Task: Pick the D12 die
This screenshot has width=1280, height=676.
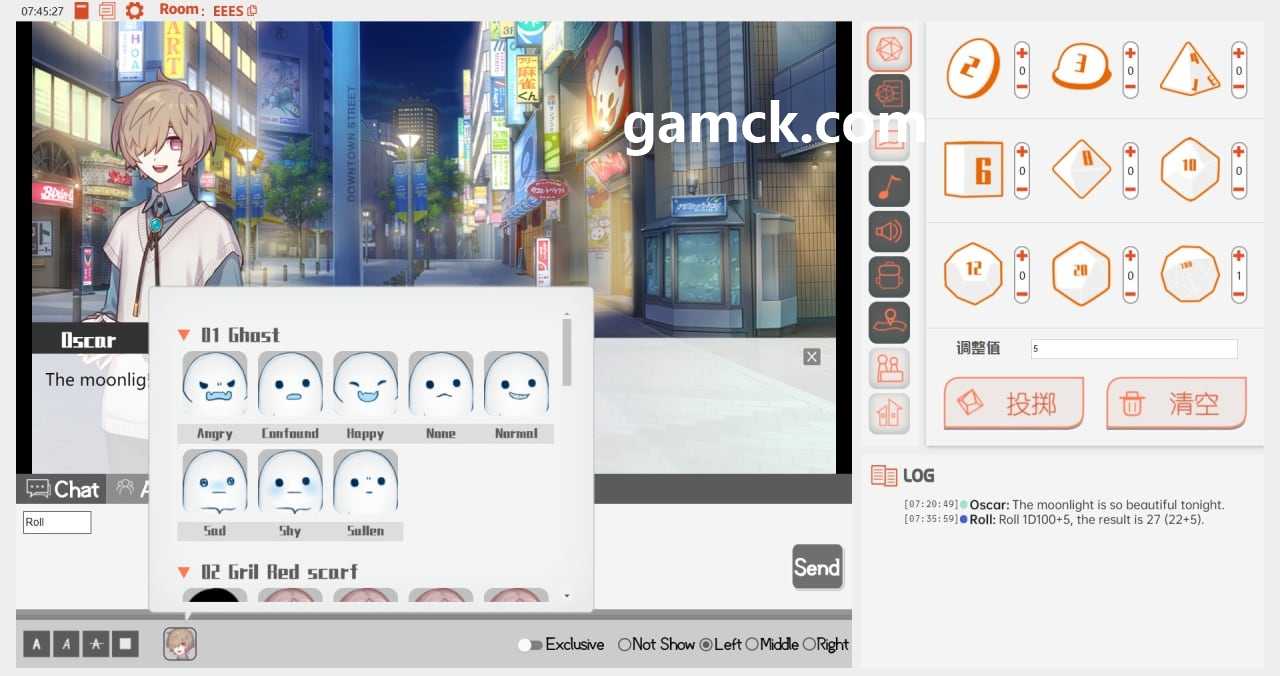Action: point(972,272)
